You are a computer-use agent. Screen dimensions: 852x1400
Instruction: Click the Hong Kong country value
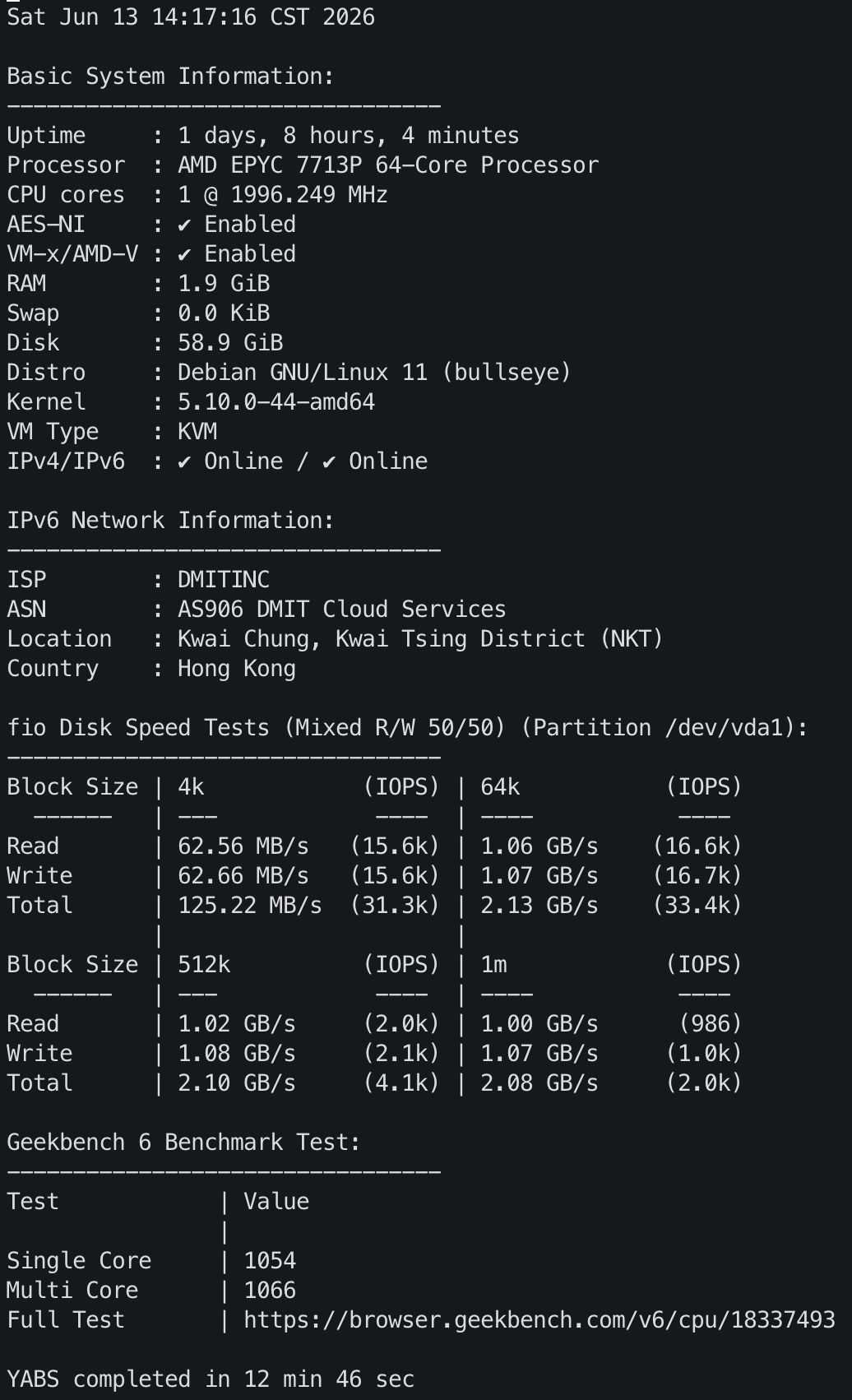tap(237, 669)
